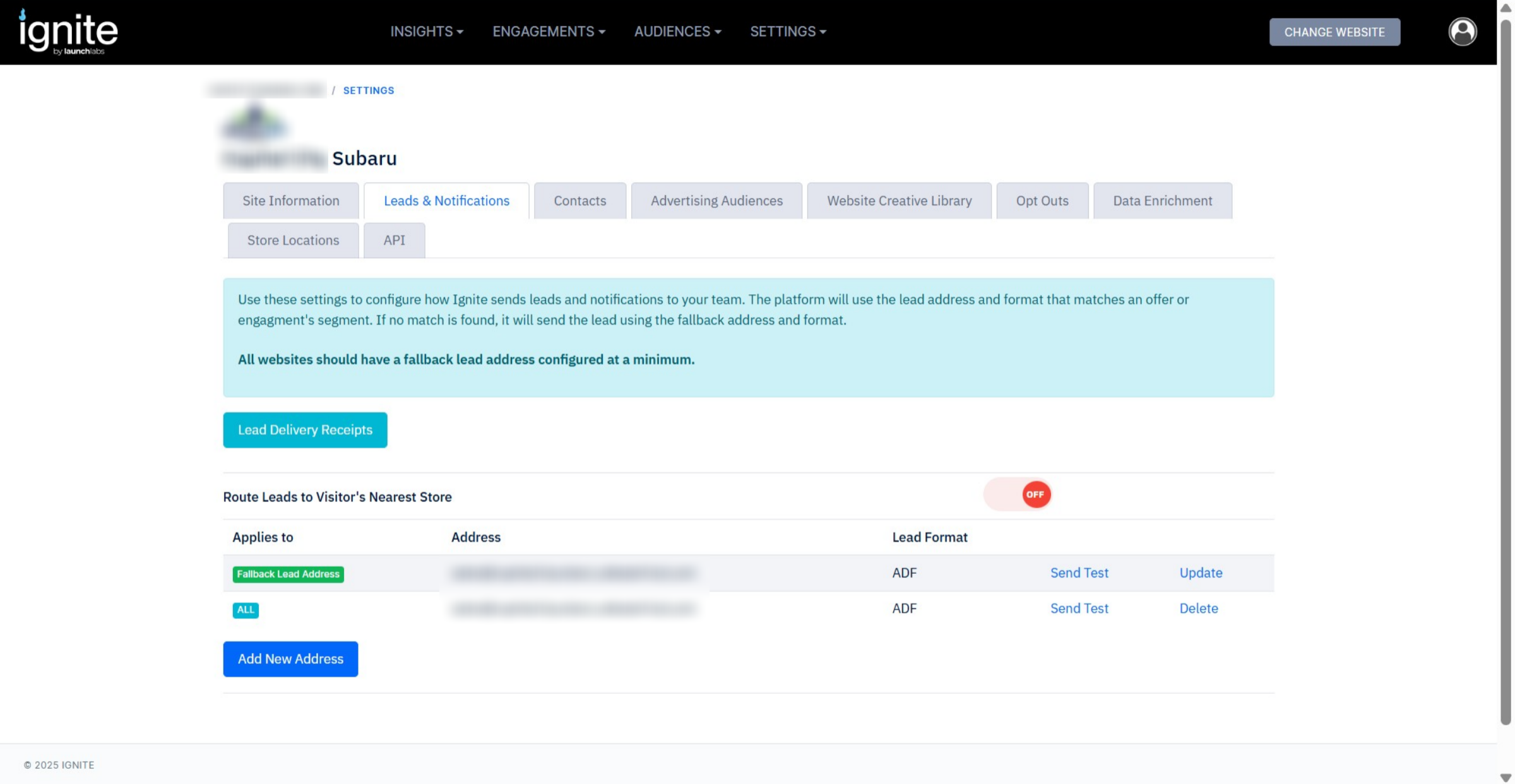Switch to the Site Information tab
Viewport: 1515px width, 784px height.
290,201
